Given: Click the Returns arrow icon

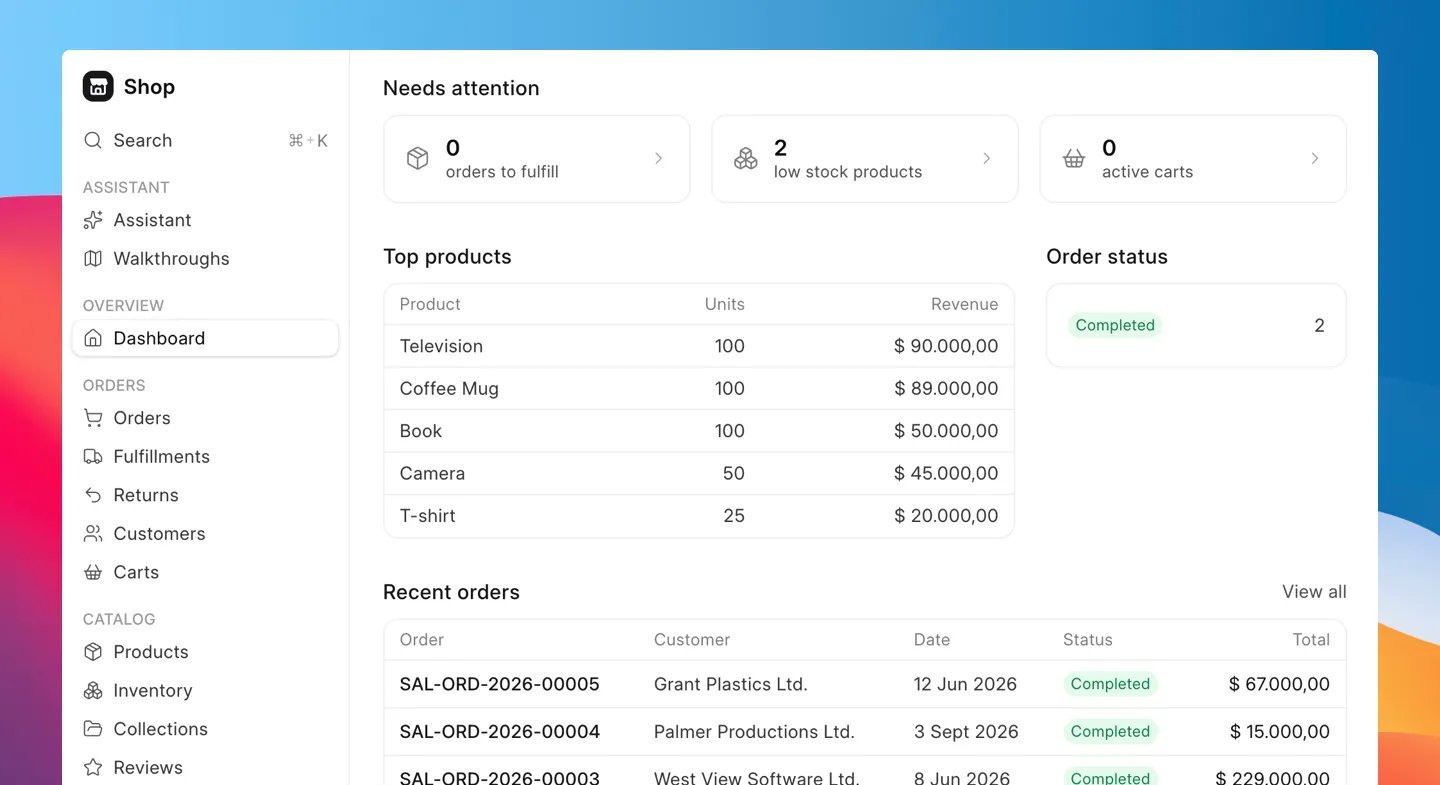Looking at the screenshot, I should [x=93, y=495].
